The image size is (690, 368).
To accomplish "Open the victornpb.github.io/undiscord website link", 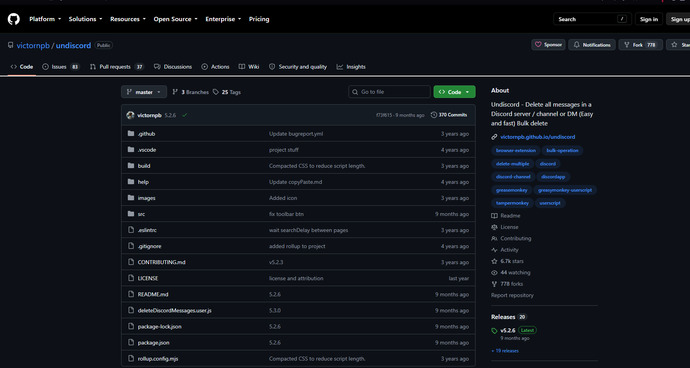I will [x=538, y=137].
